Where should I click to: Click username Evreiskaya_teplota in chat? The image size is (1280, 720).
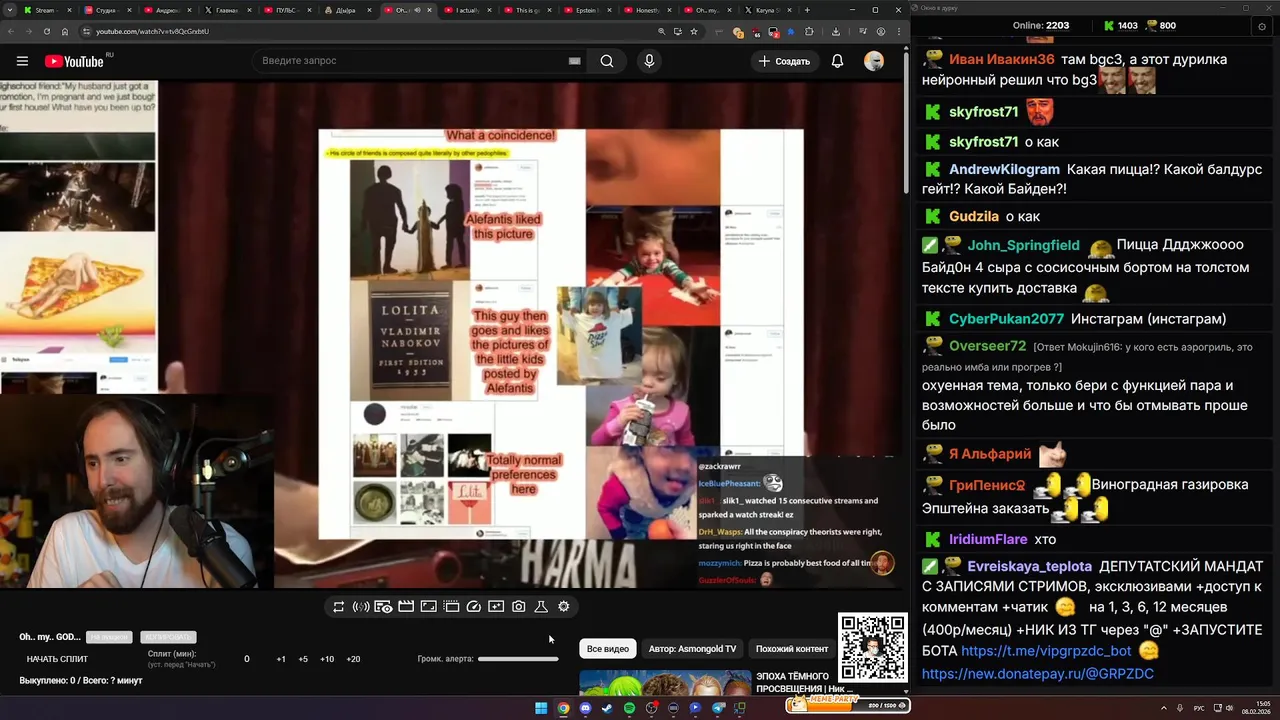(x=1030, y=566)
